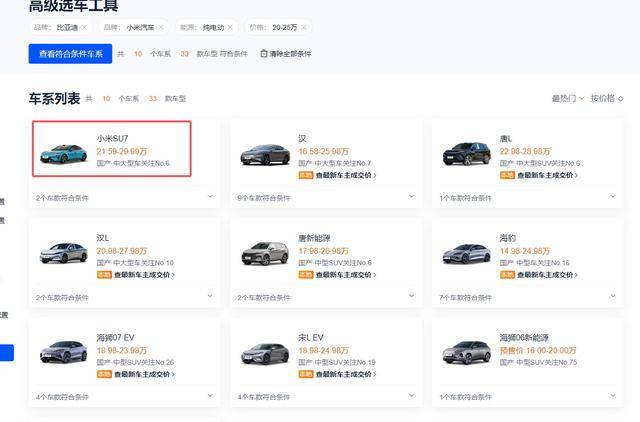Click the 预售价 16.00-20.00万 price
Image resolution: width=640 pixels, height=422 pixels.
pyautogui.click(x=538, y=351)
